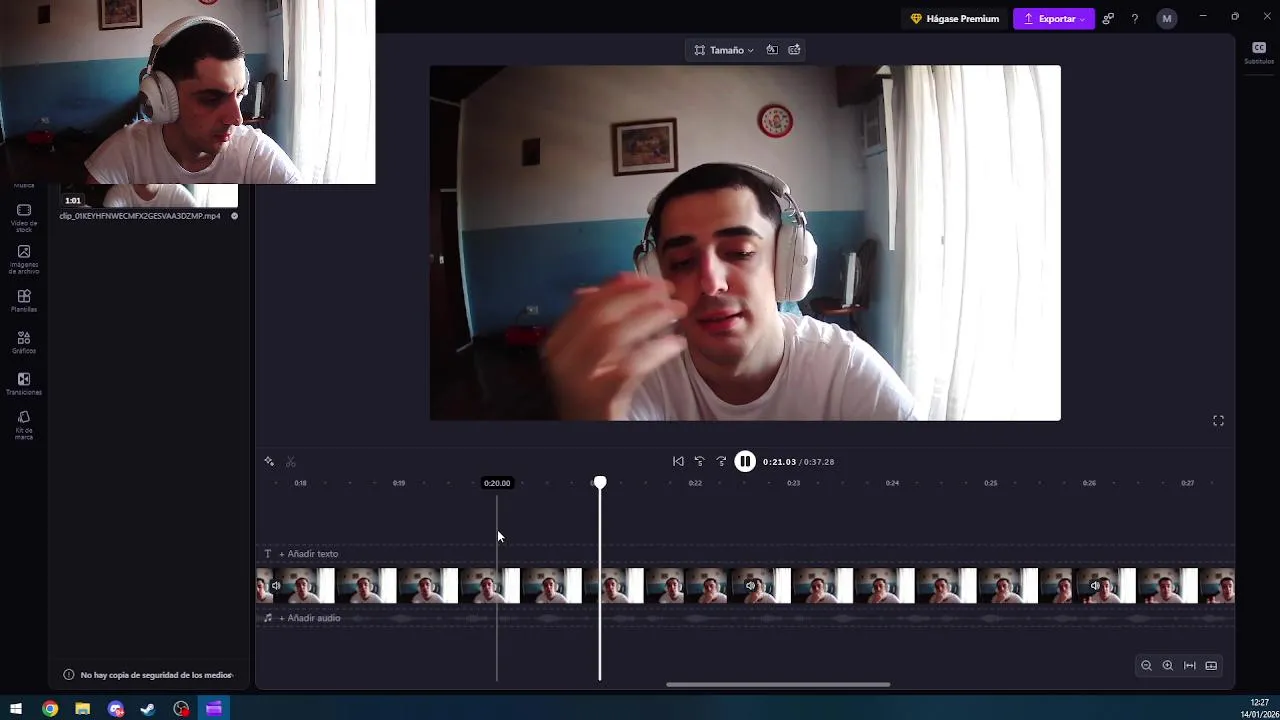The image size is (1280, 720).
Task: Open the Imágenes de archivo panel
Action: 24,259
